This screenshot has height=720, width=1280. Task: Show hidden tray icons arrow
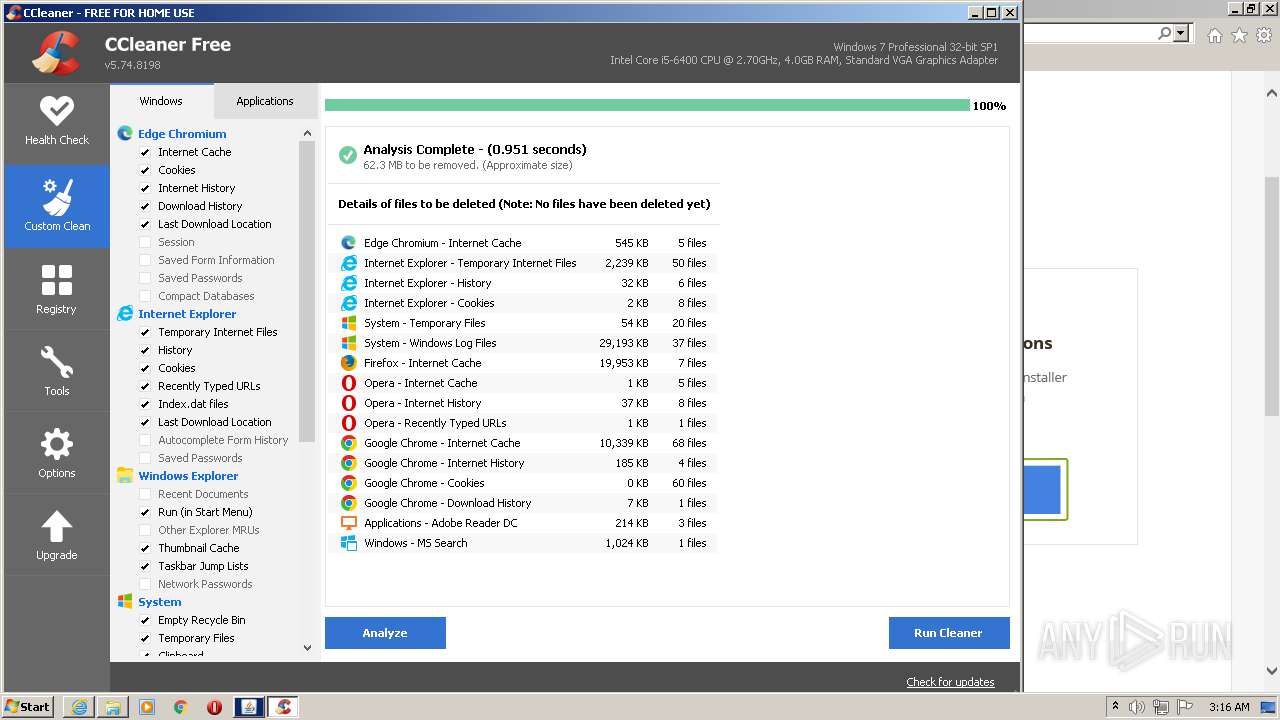coord(1115,706)
